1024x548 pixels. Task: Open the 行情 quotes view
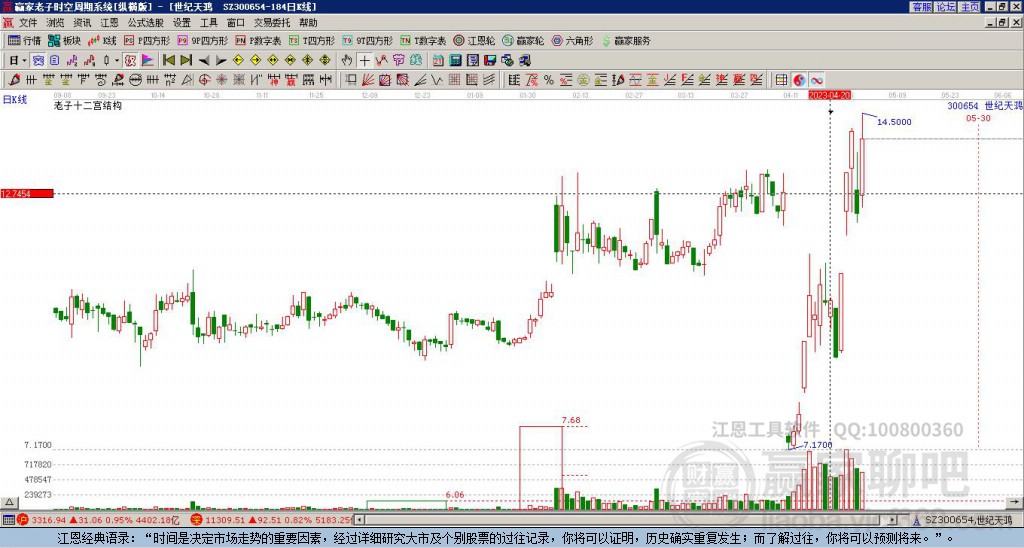pyautogui.click(x=24, y=40)
